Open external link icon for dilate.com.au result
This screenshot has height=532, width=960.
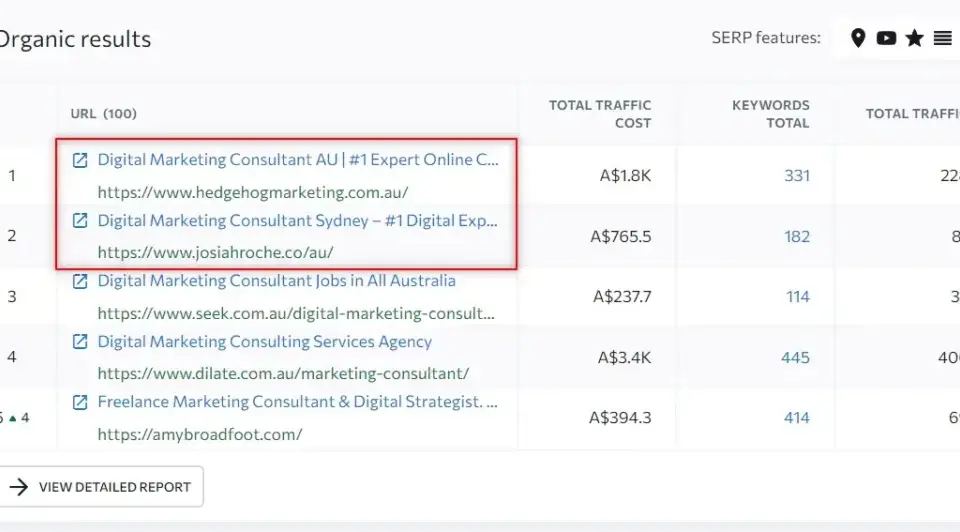(80, 341)
